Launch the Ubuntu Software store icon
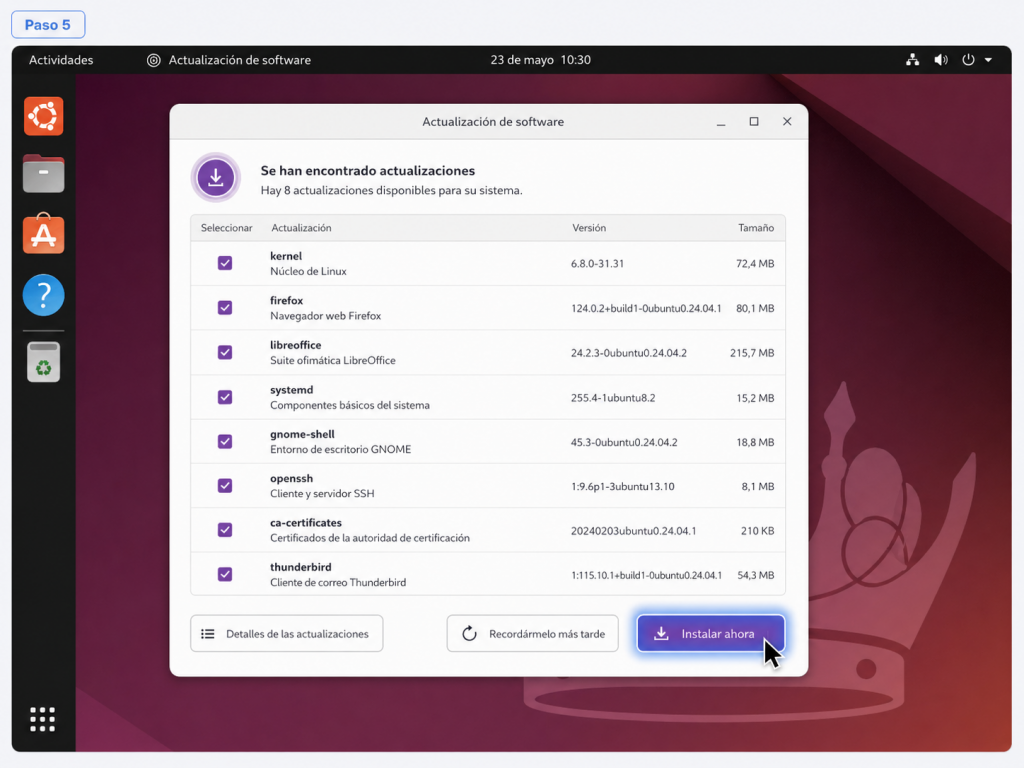The height and width of the screenshot is (768, 1024). tap(44, 233)
